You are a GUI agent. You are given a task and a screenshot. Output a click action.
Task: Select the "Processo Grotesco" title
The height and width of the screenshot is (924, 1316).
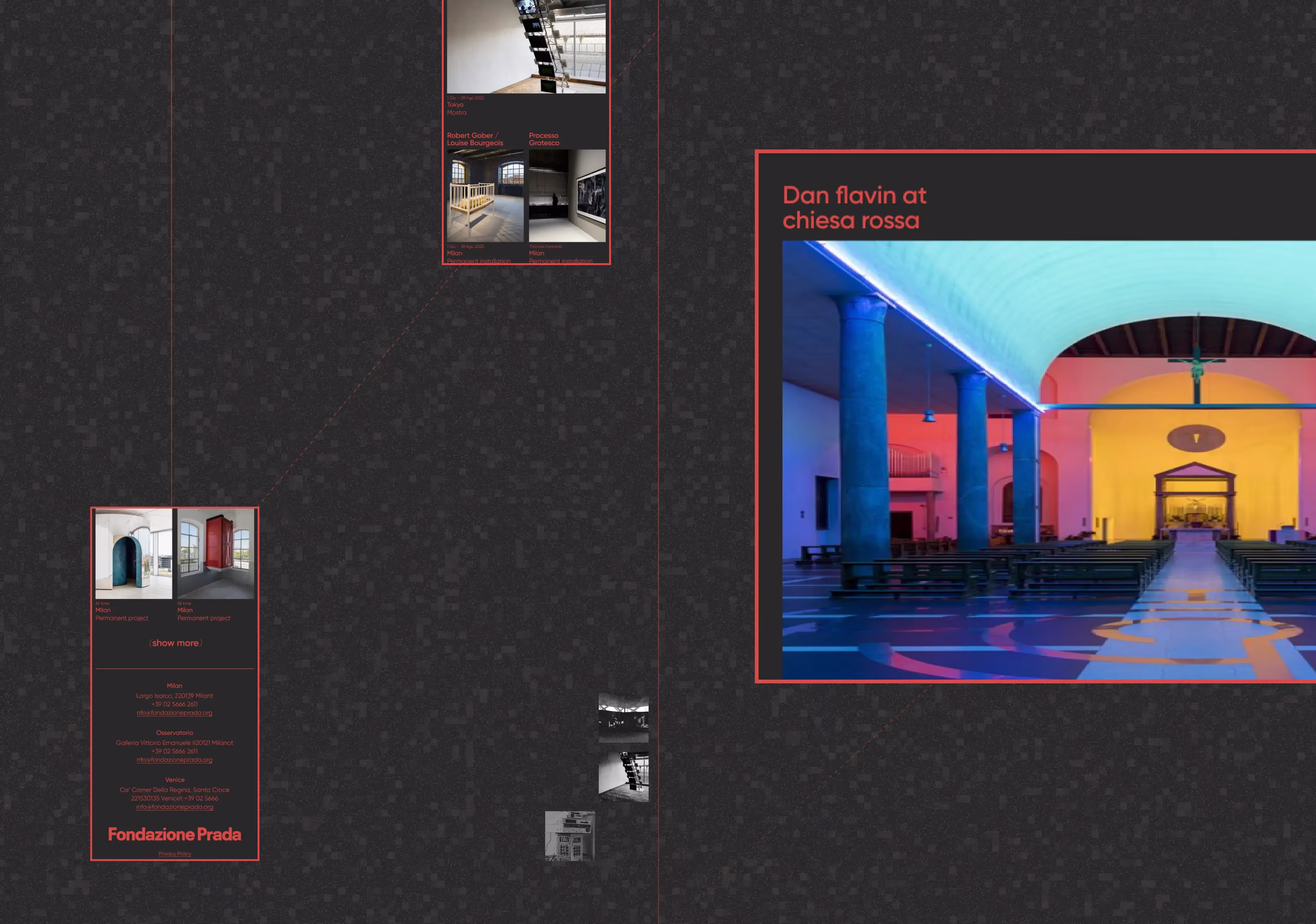pos(544,139)
